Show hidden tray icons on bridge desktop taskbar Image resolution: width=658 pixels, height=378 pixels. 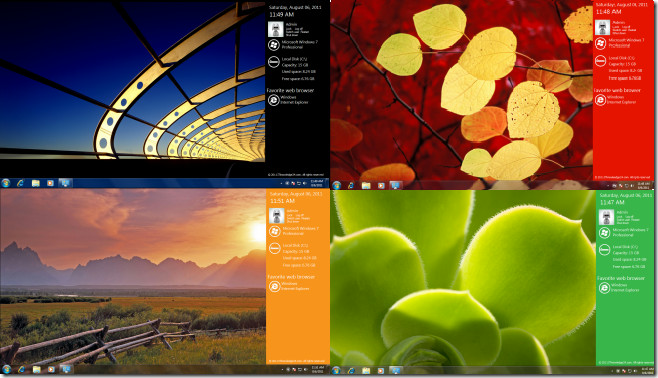tap(281, 183)
